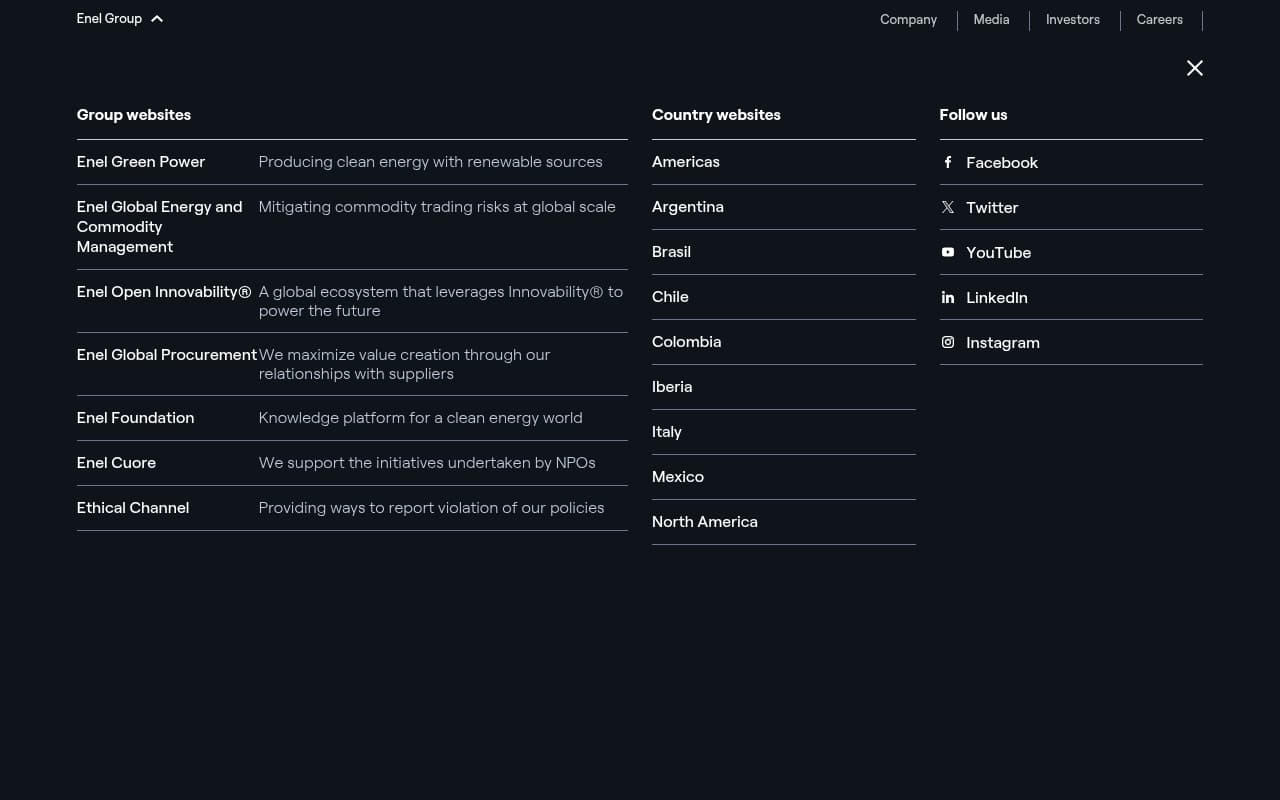Open the YouTube text link
The image size is (1280, 800).
point(998,253)
